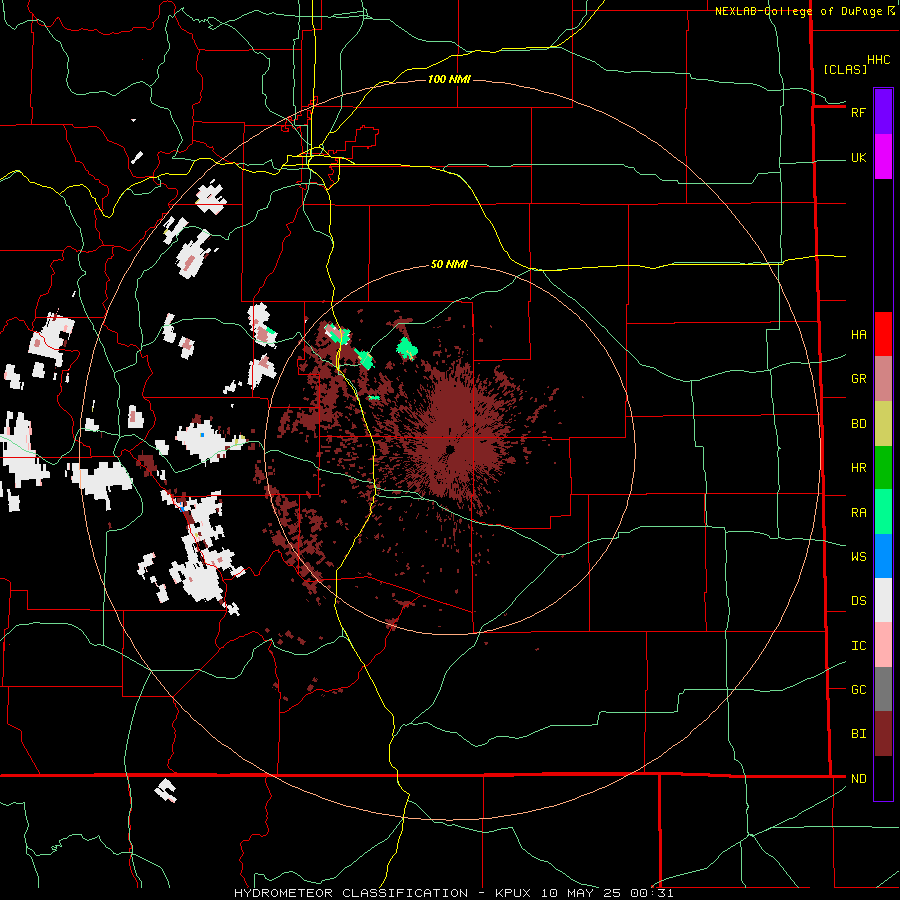Viewport: 900px width, 900px height.
Task: Click the 10 MAY 25 date text
Action: (580, 893)
